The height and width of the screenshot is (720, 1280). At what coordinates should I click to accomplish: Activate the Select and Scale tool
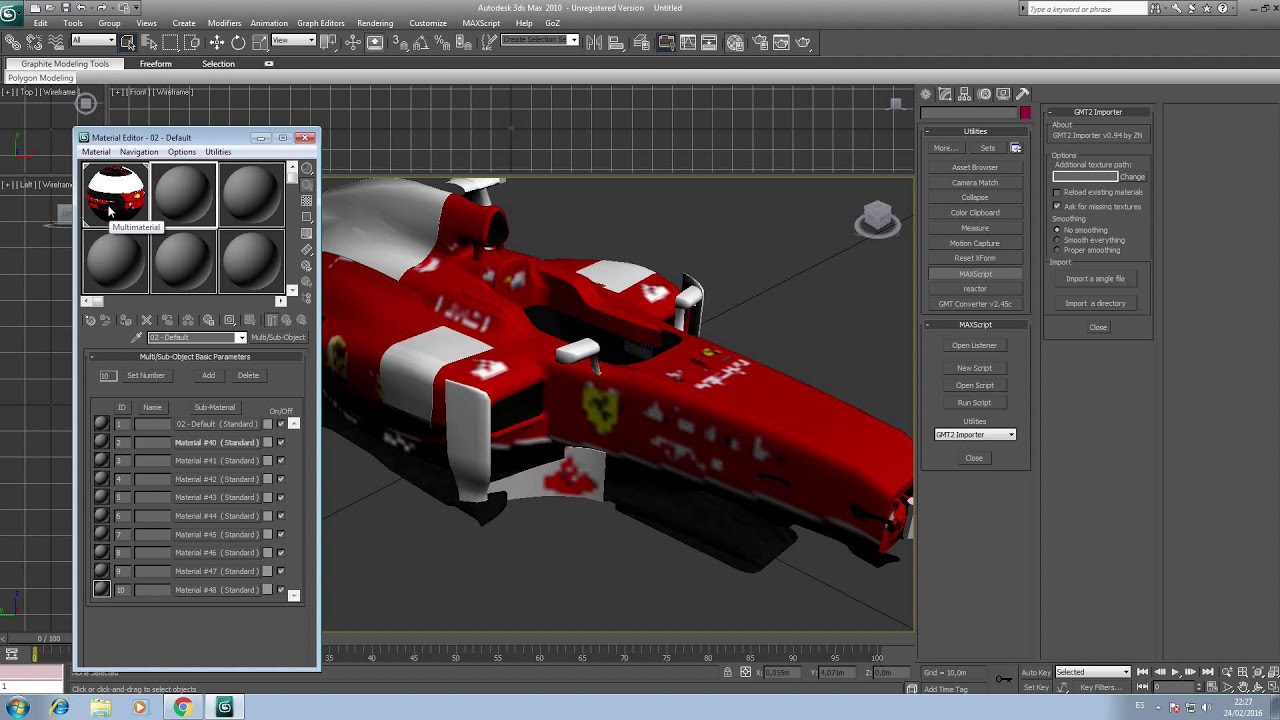point(260,42)
